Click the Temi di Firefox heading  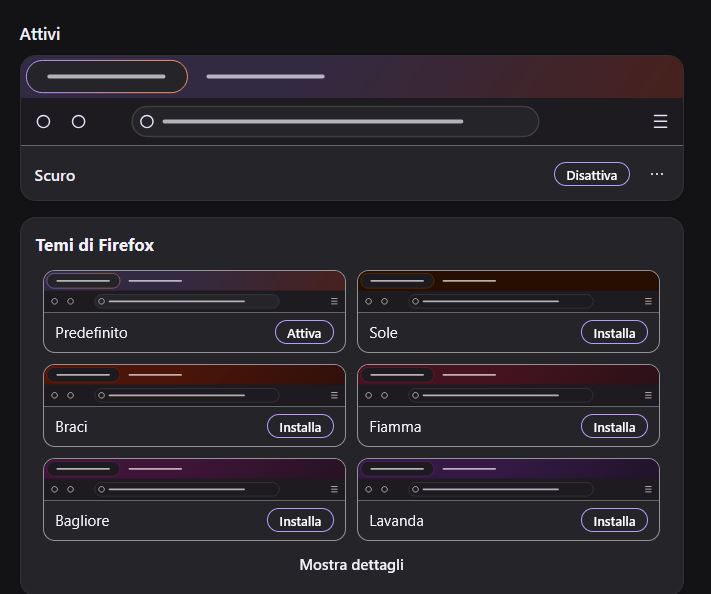95,245
